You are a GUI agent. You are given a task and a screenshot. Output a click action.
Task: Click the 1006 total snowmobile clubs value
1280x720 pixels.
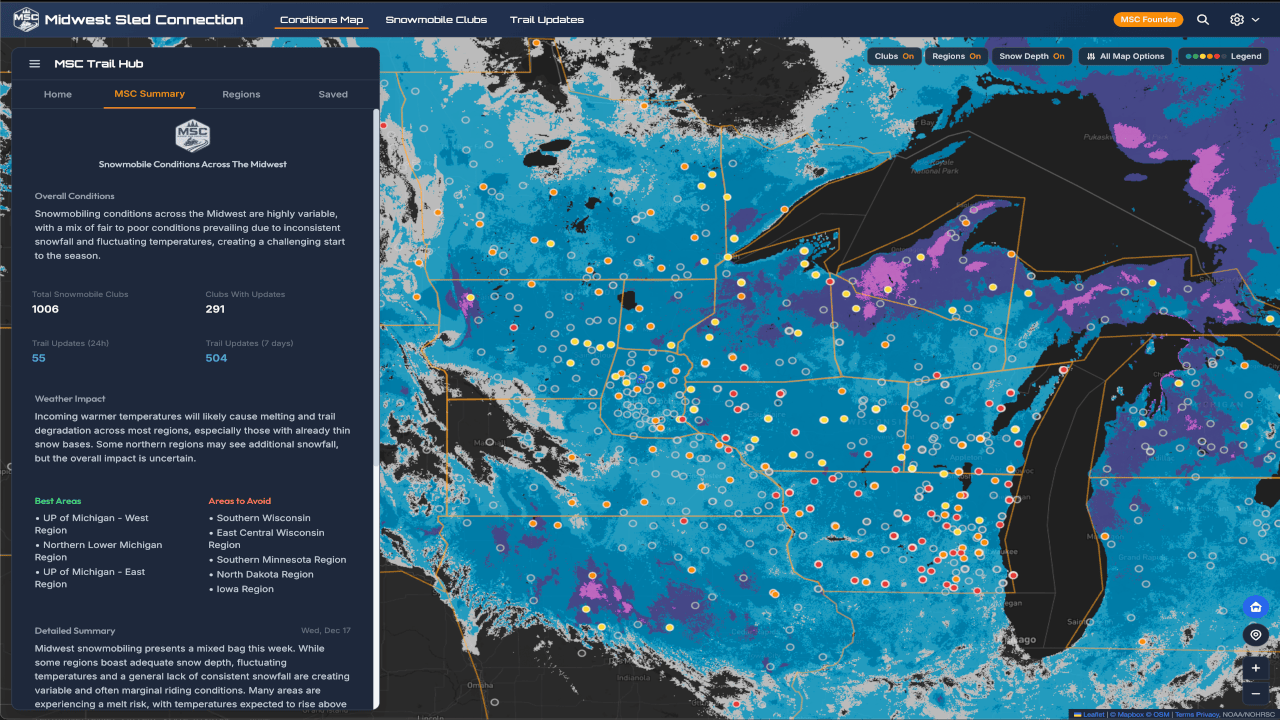coord(46,309)
